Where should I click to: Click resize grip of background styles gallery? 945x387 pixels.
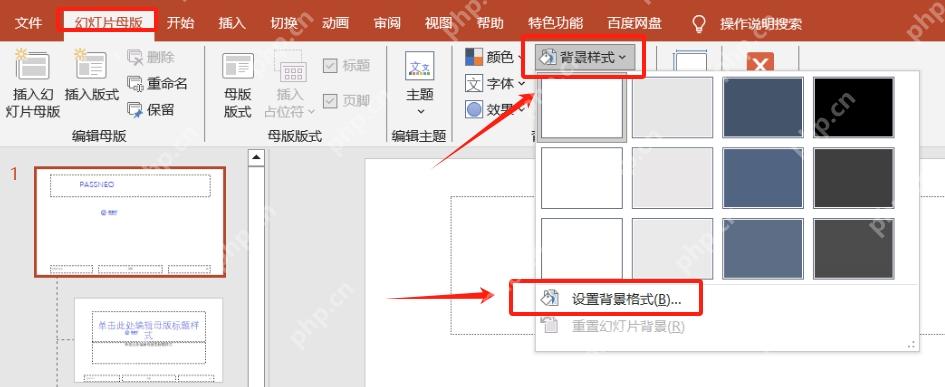pos(911,345)
